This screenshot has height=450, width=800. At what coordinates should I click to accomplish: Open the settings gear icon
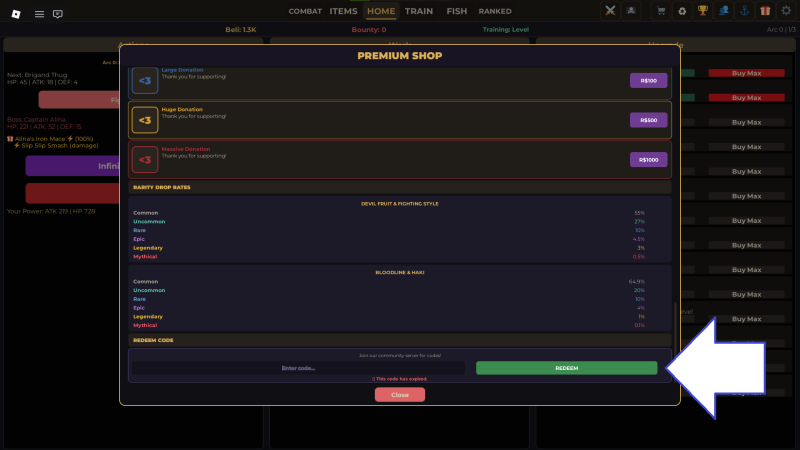tap(786, 11)
